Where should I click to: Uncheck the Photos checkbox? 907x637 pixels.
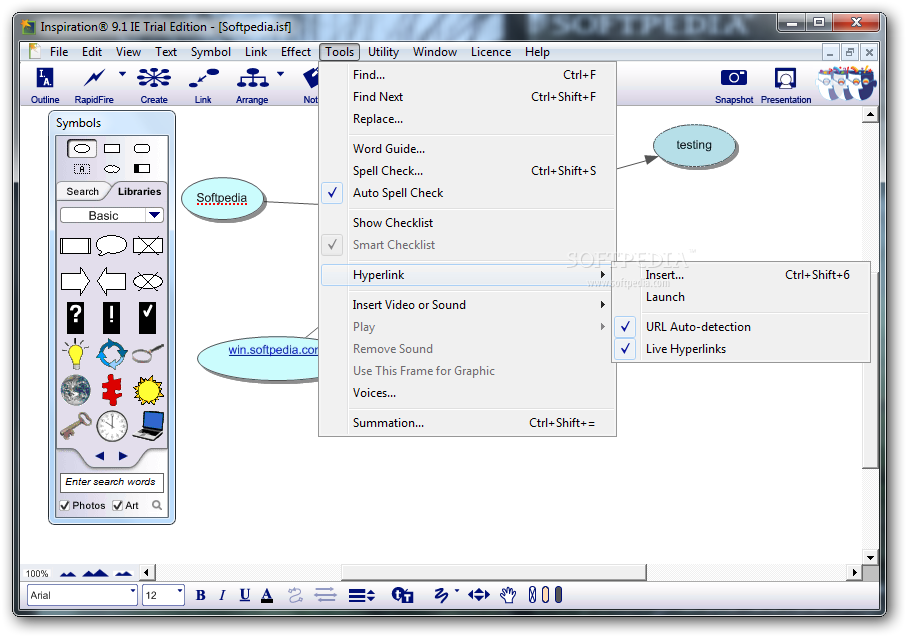click(65, 505)
